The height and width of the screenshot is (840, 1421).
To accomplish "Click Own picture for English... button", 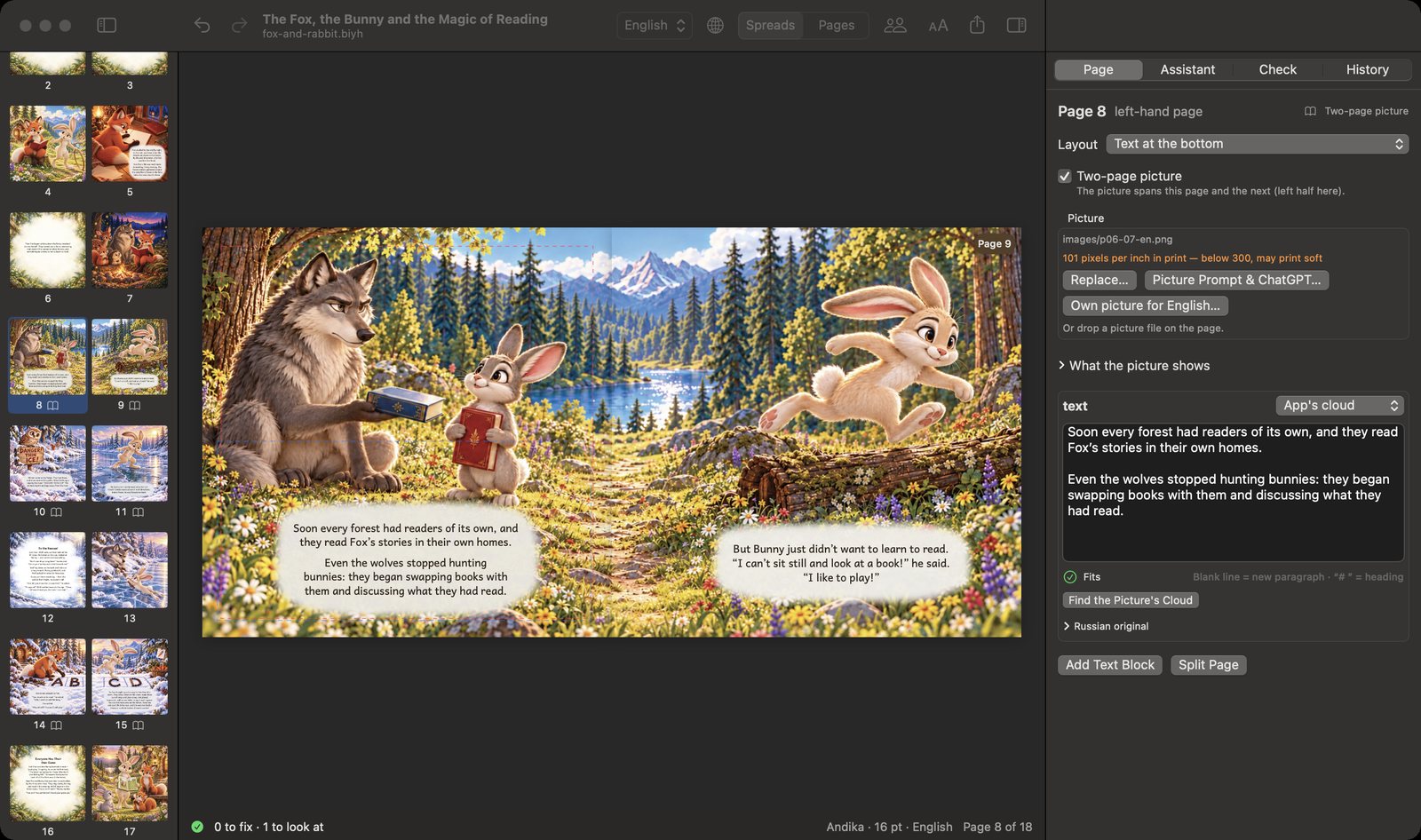I will (1145, 305).
